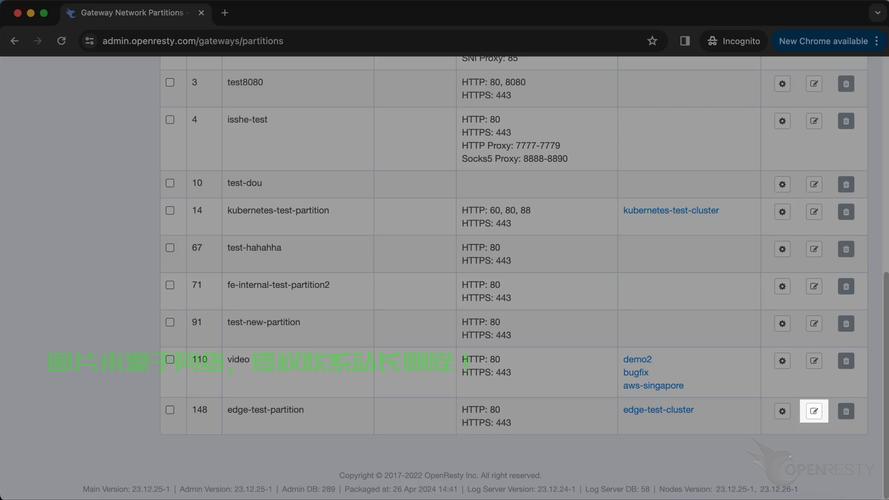This screenshot has width=889, height=500.
Task: Delete the kubernetes-test-partition row
Action: coord(846,212)
